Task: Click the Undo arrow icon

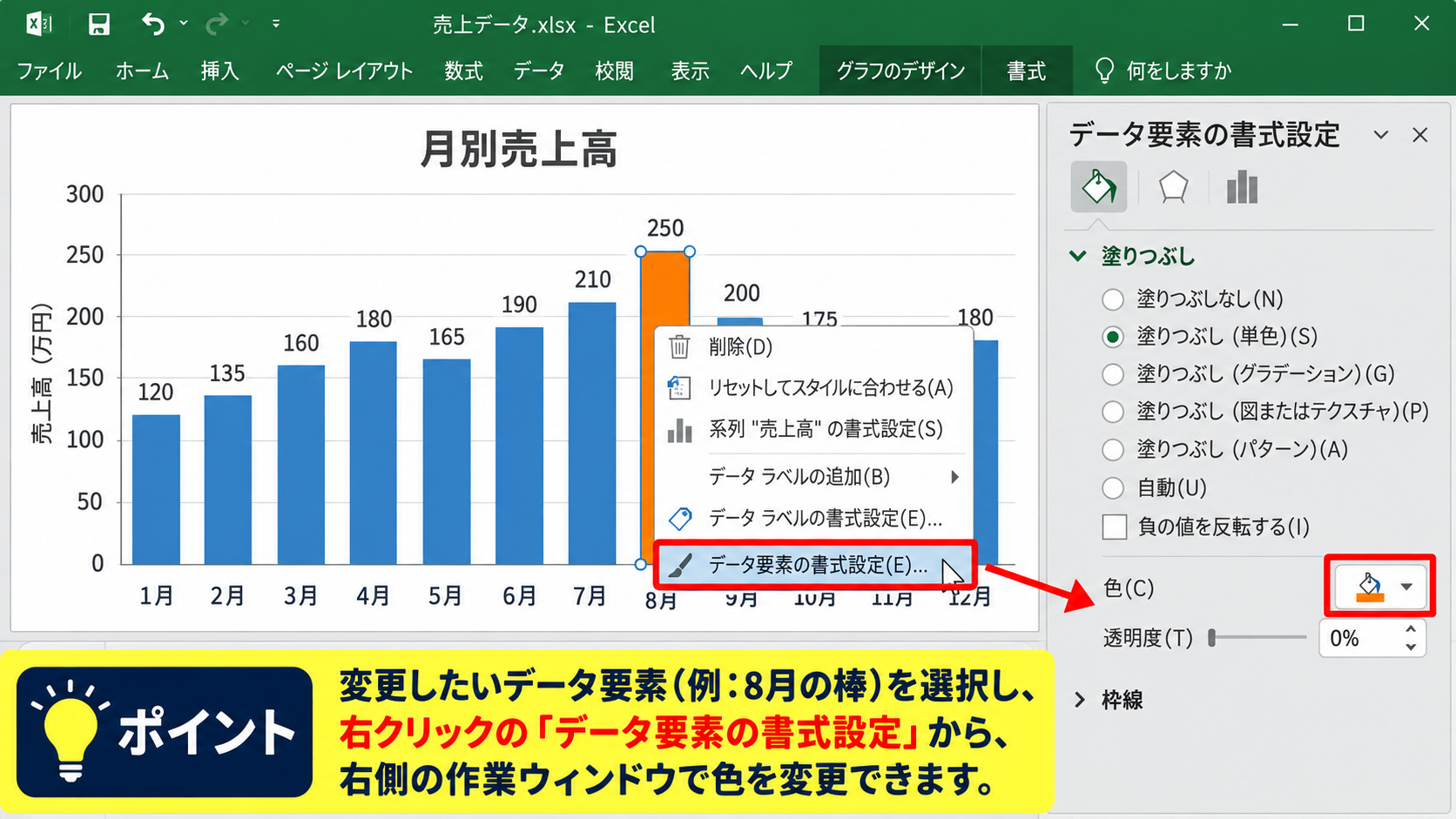Action: [x=153, y=24]
